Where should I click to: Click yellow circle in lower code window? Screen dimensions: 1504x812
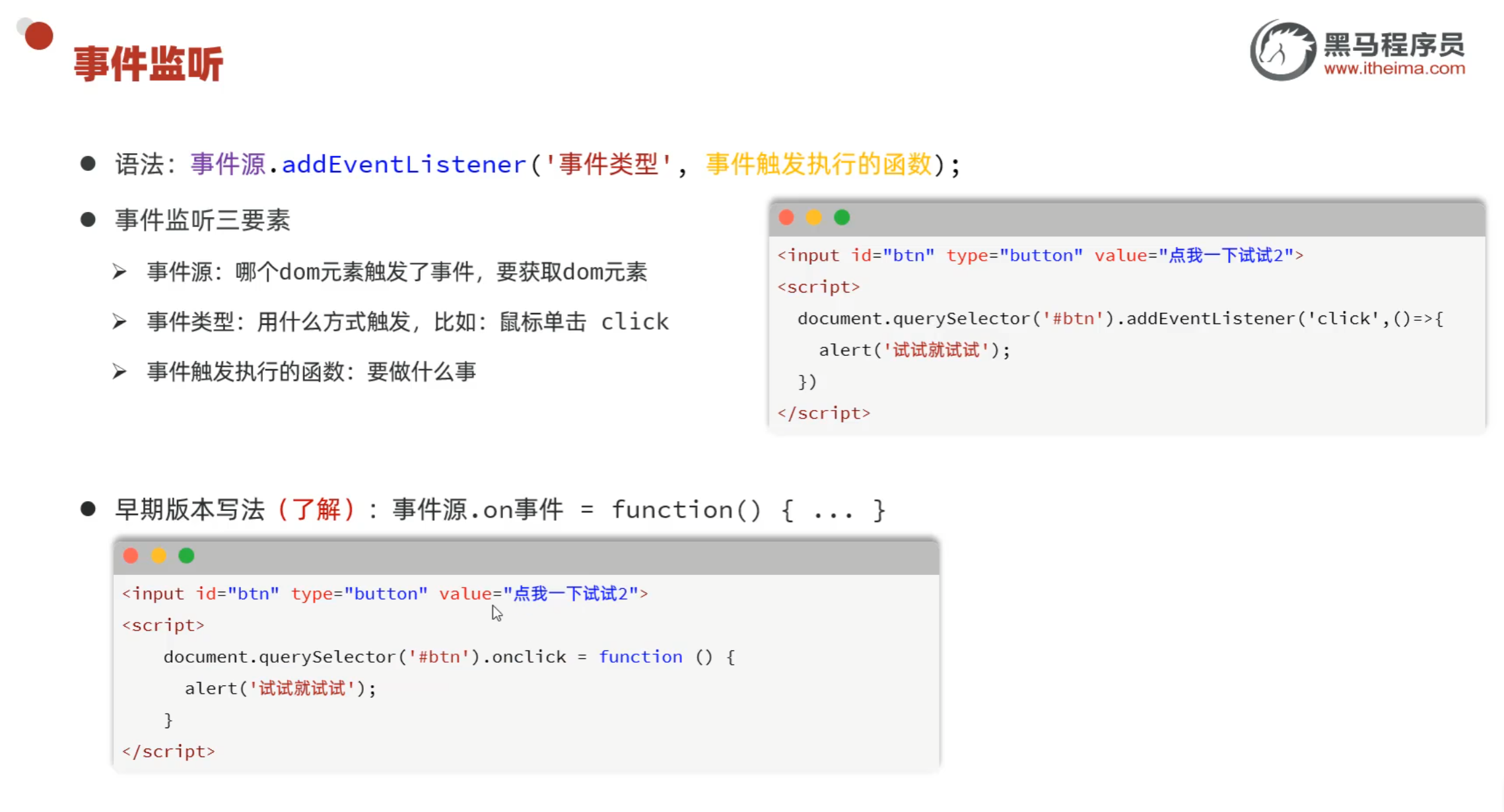tap(158, 556)
